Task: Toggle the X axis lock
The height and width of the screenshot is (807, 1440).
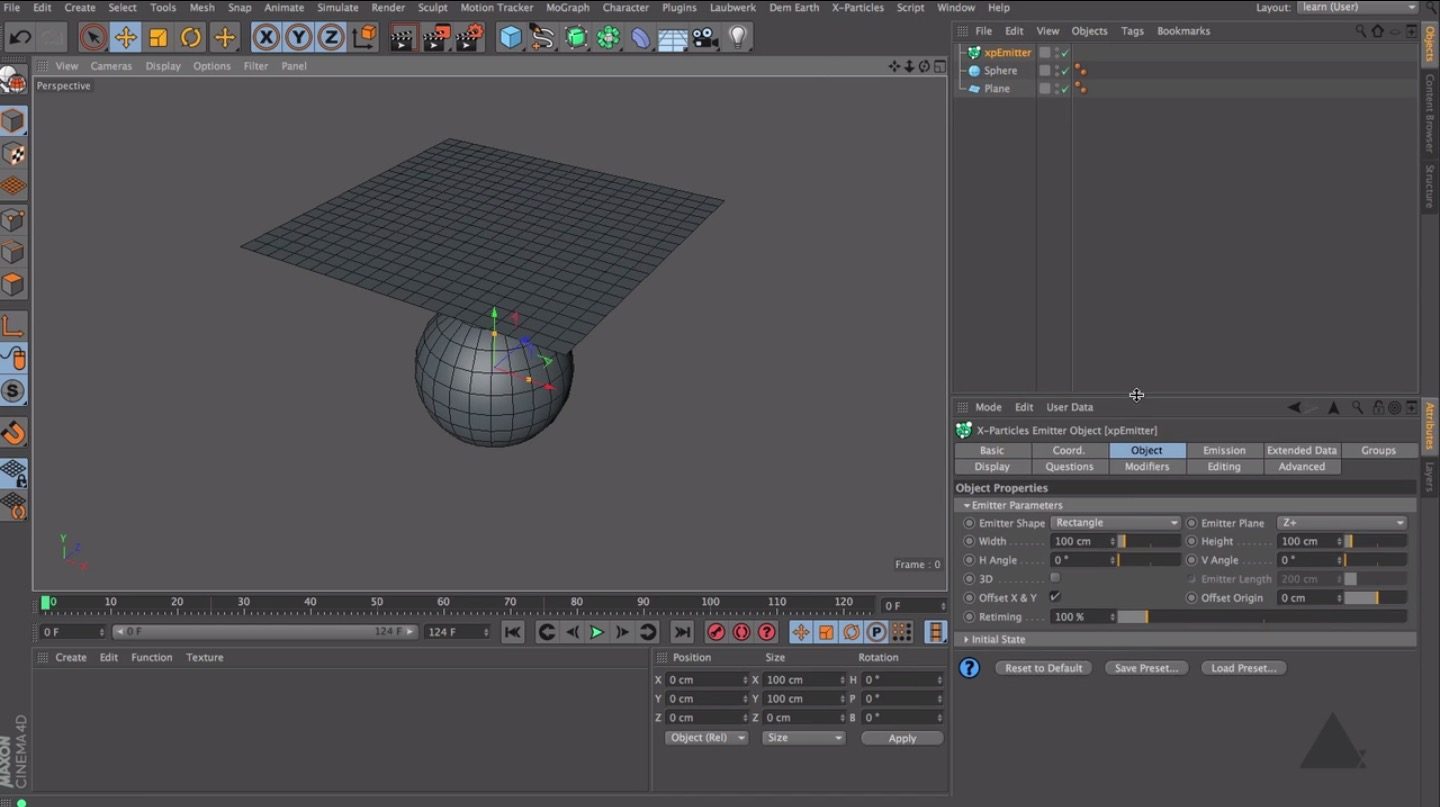Action: tap(265, 38)
